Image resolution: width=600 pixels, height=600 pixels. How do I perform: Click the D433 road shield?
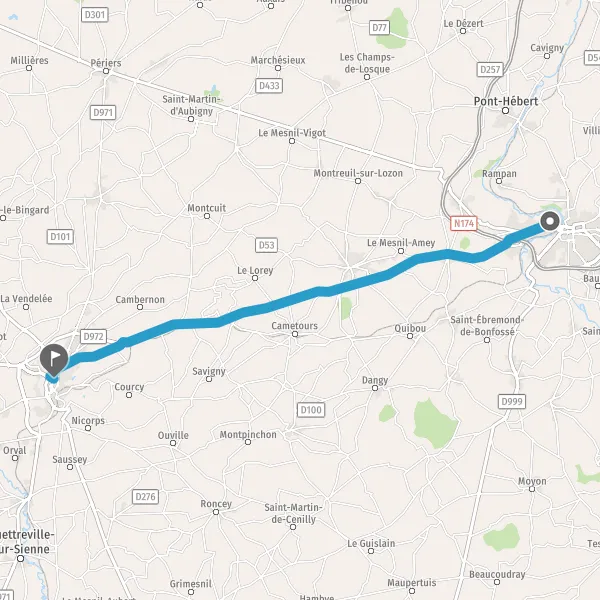click(x=269, y=86)
